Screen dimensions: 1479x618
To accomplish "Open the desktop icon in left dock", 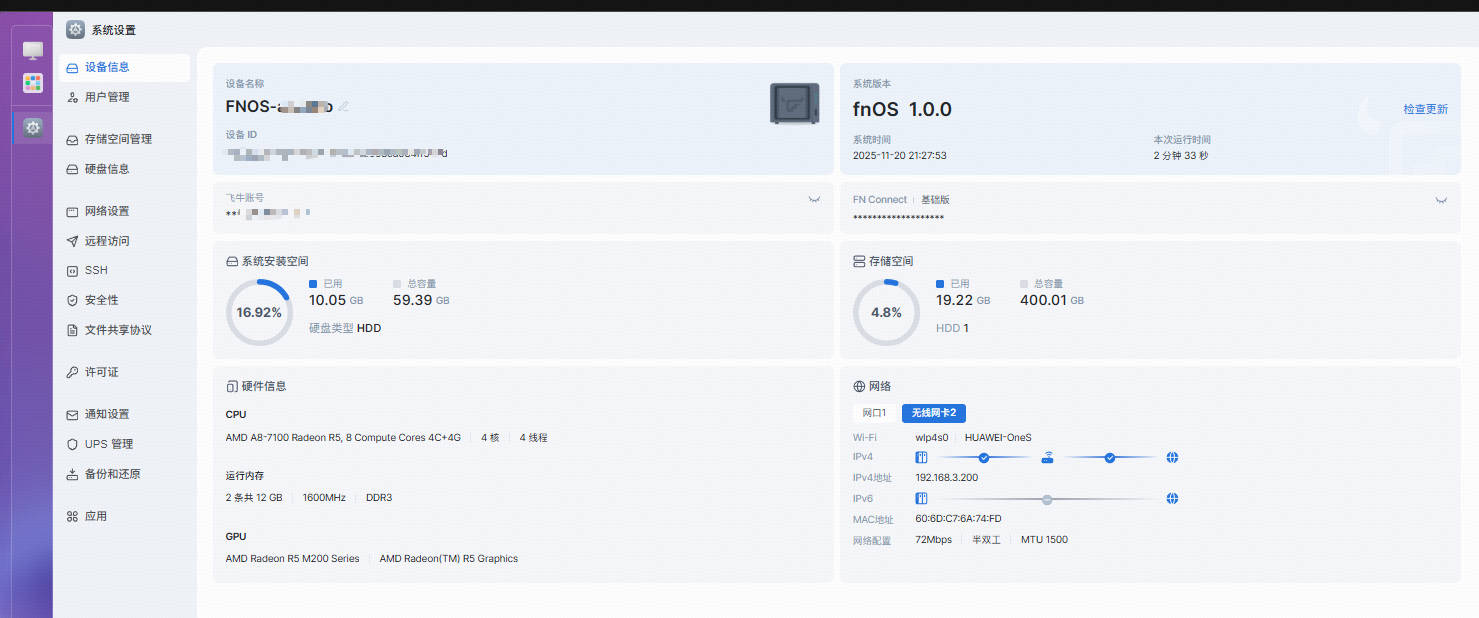I will click(33, 50).
